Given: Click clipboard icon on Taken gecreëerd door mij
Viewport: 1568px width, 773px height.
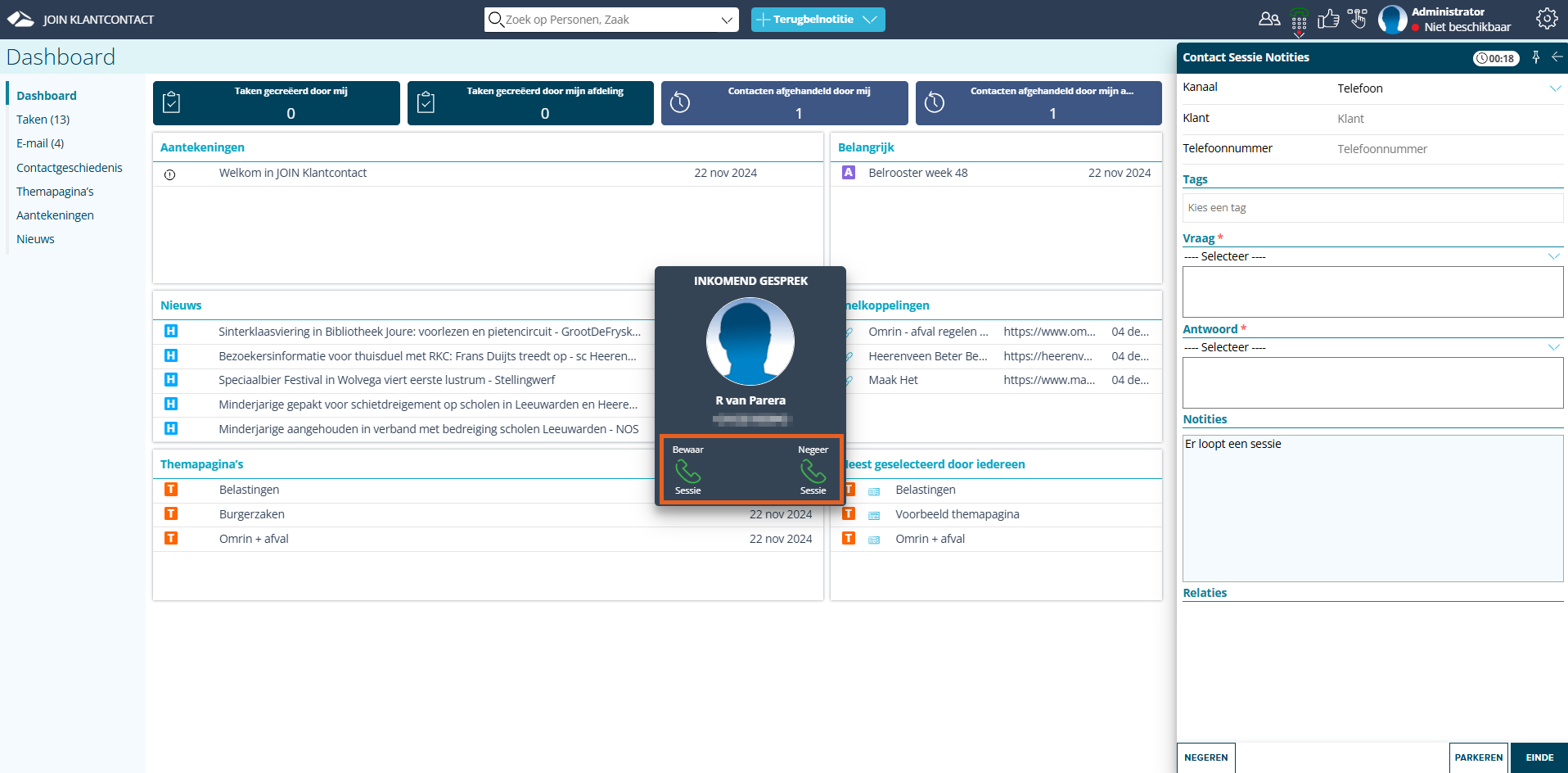Looking at the screenshot, I should click(x=171, y=102).
